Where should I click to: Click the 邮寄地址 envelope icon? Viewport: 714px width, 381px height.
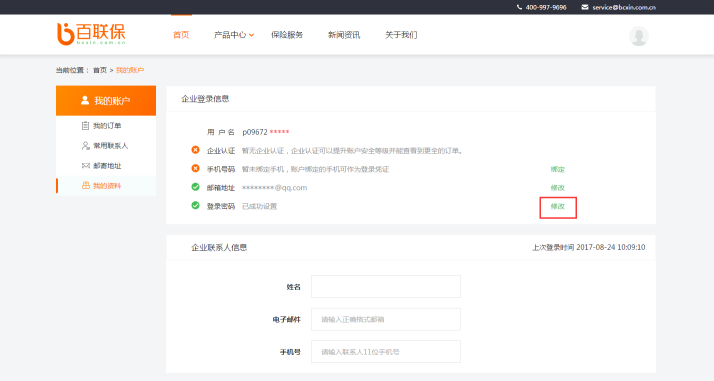pos(86,166)
